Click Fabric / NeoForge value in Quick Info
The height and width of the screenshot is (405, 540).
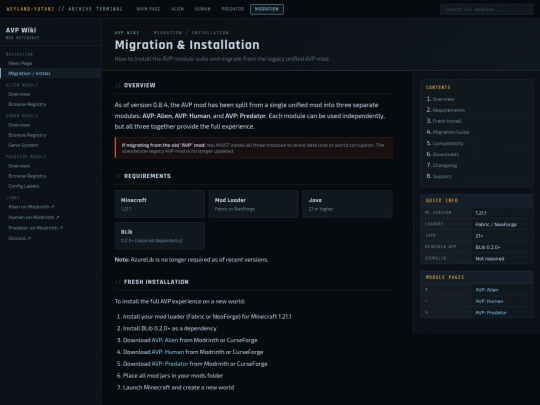point(496,225)
